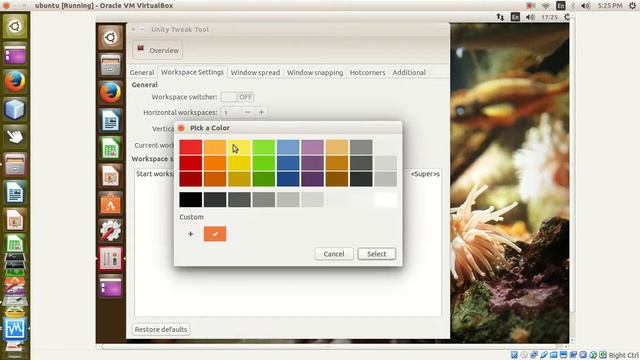Viewport: 640px width, 360px height.
Task: Open Ubuntu Software Center in the inner launcher
Action: (x=110, y=204)
